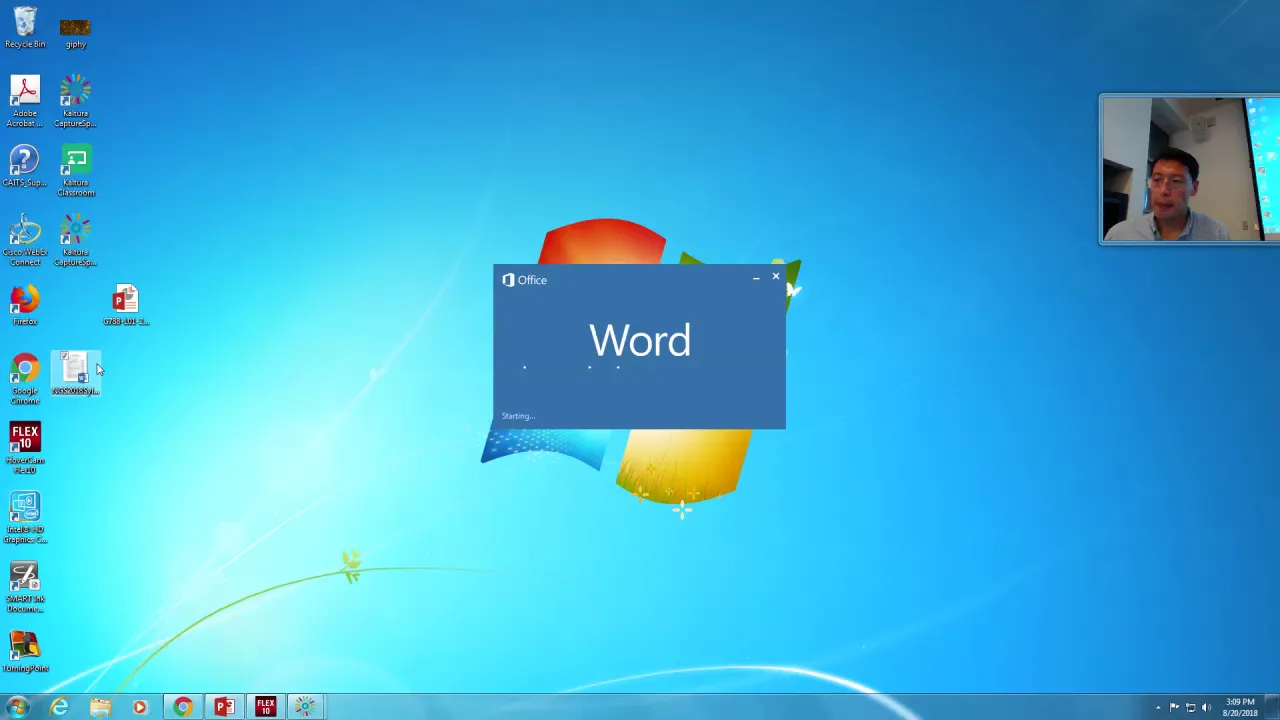The width and height of the screenshot is (1280, 720).
Task: Switch to Flex 10 in the taskbar
Action: [x=265, y=707]
